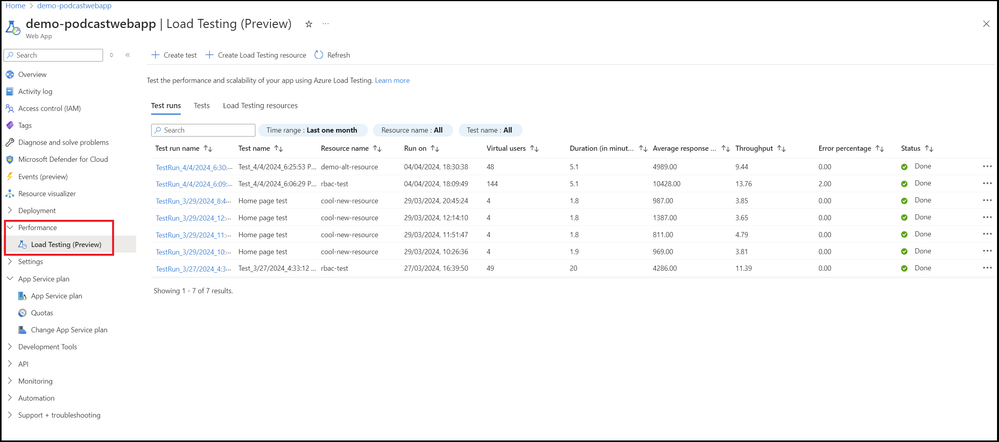
Task: Open Diagnose and solve problems
Action: (63, 143)
